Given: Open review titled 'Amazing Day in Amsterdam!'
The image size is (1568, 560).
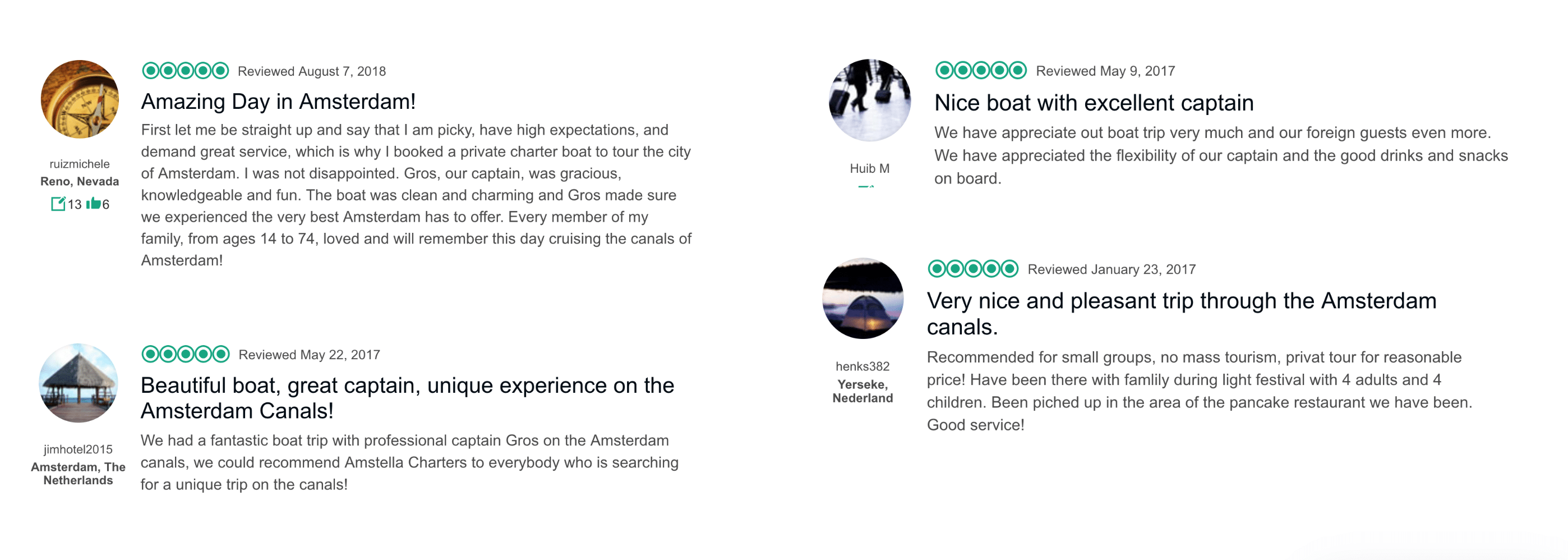Looking at the screenshot, I should tap(278, 101).
